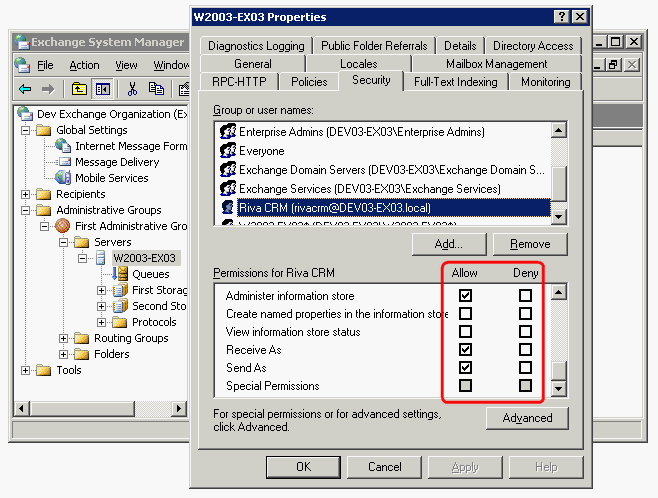
Task: Expand the Tools tree node
Action: tap(26, 370)
